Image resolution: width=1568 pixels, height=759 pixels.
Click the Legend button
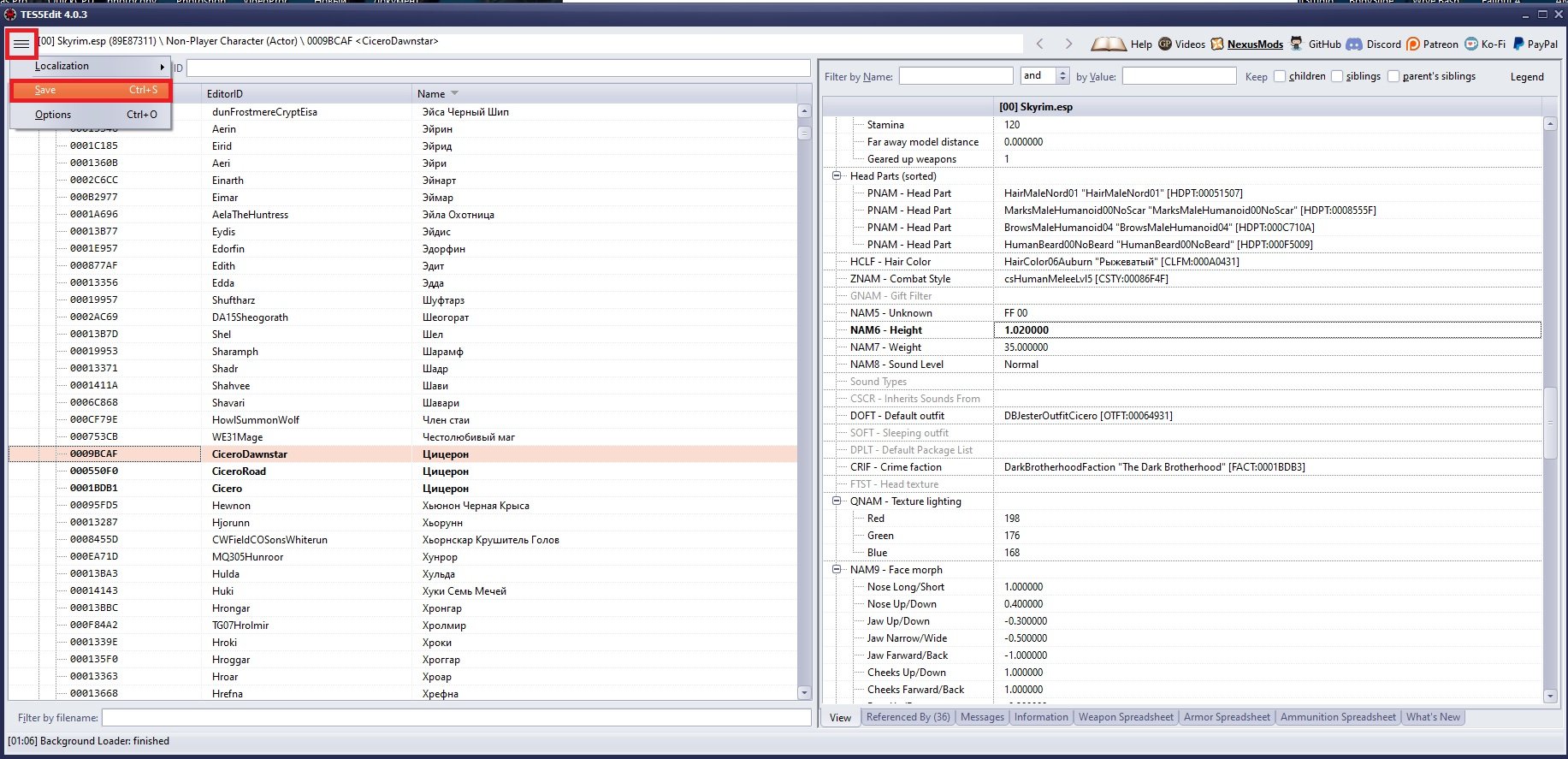pyautogui.click(x=1527, y=77)
